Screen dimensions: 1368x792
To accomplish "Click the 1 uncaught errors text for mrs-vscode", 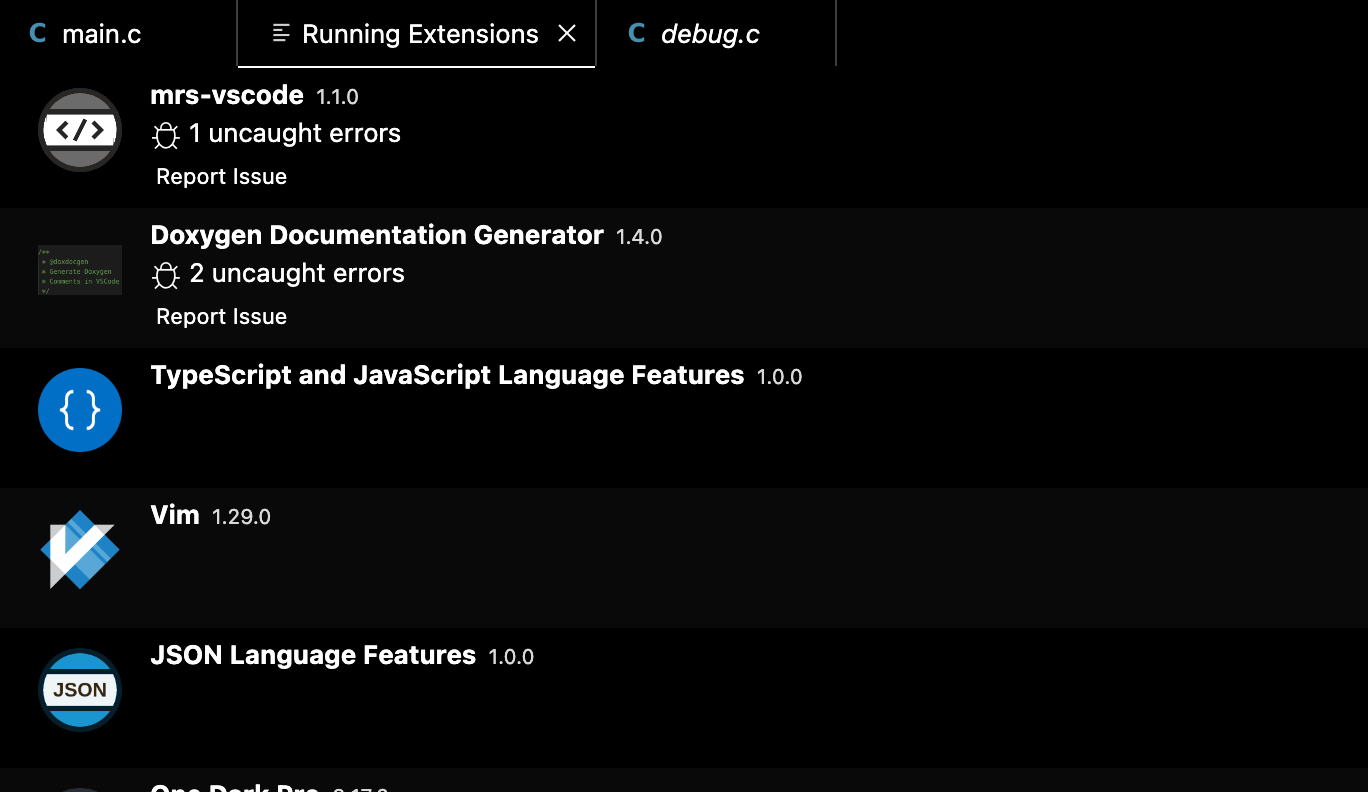I will (x=292, y=133).
